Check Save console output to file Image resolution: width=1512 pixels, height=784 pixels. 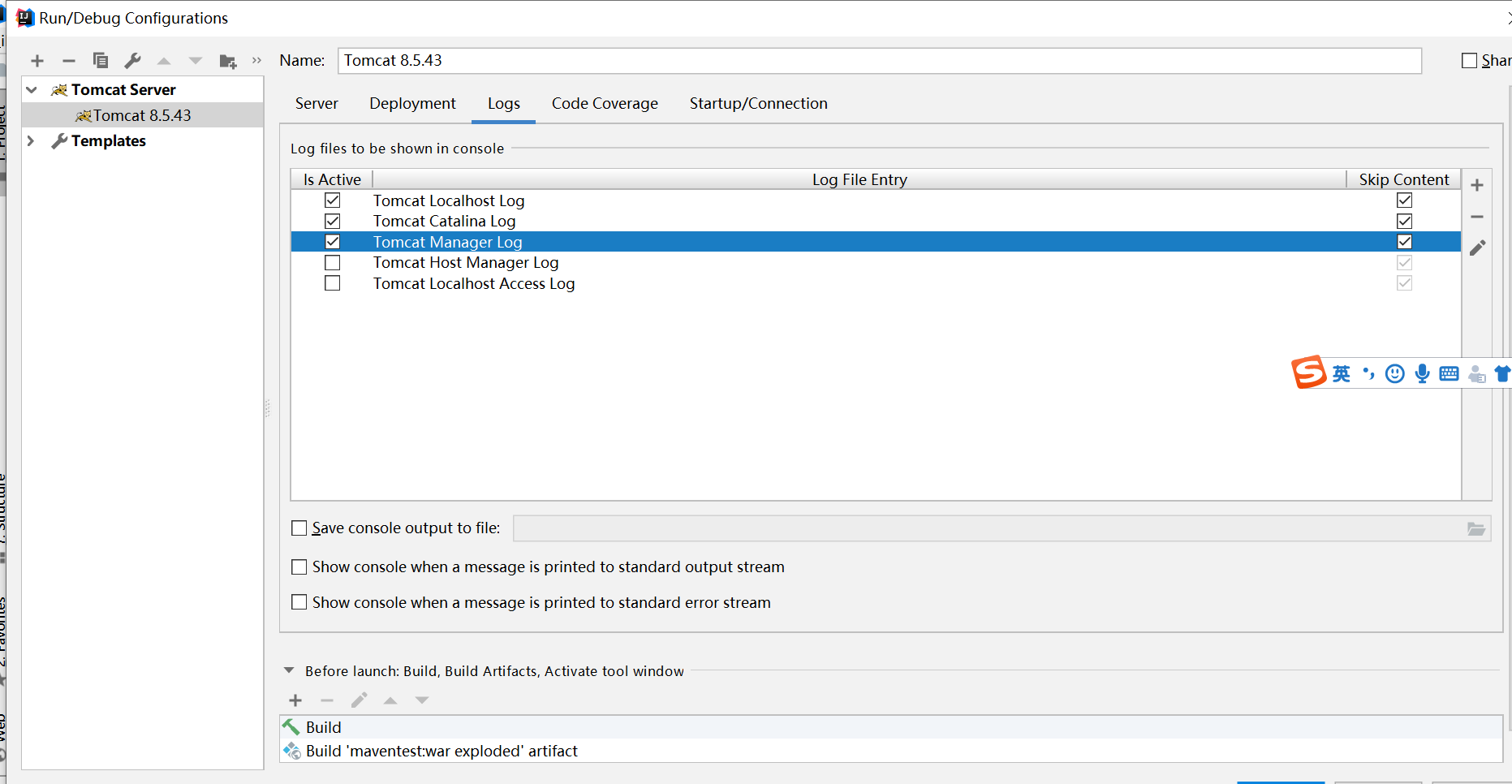(x=299, y=528)
